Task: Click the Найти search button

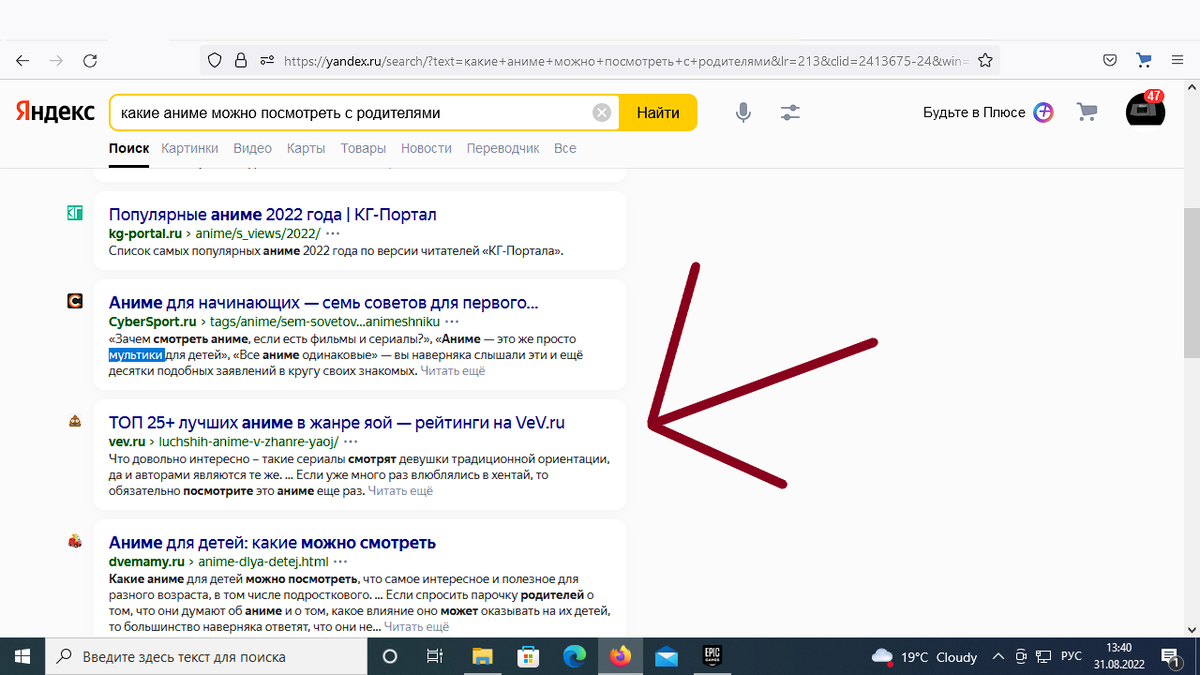Action: (658, 113)
